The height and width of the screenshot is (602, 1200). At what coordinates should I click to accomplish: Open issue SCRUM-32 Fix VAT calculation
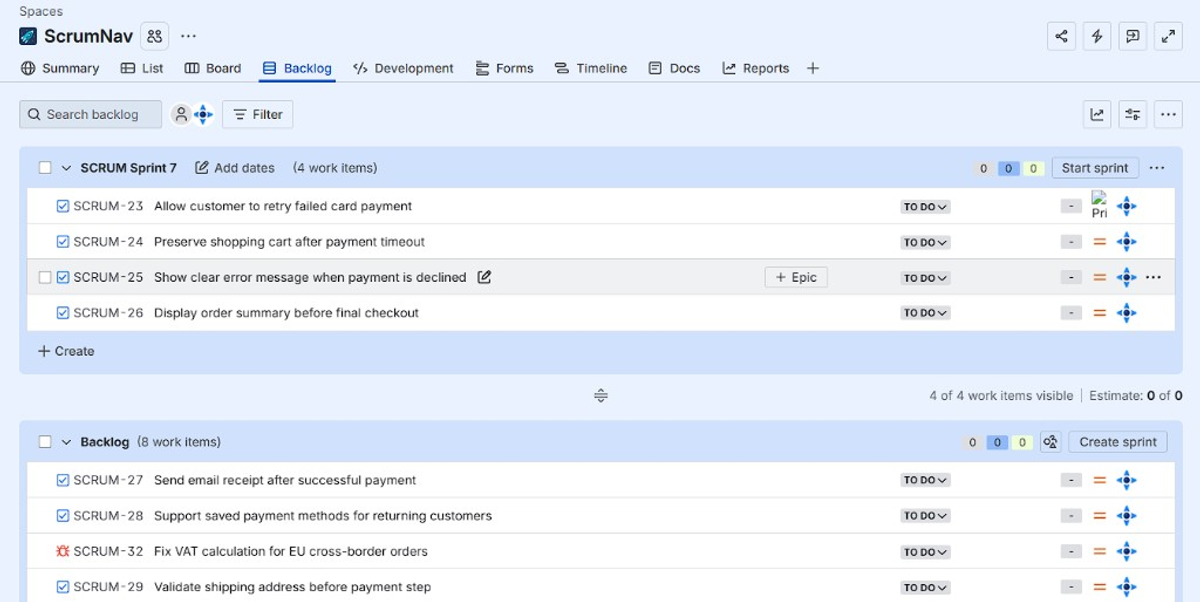click(x=291, y=551)
